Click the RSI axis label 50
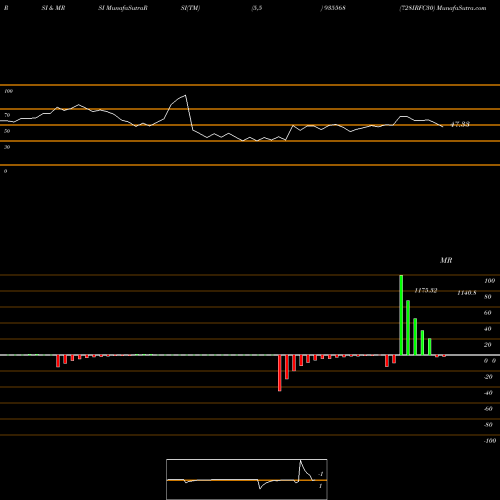This screenshot has height=500, width=500. point(7,131)
